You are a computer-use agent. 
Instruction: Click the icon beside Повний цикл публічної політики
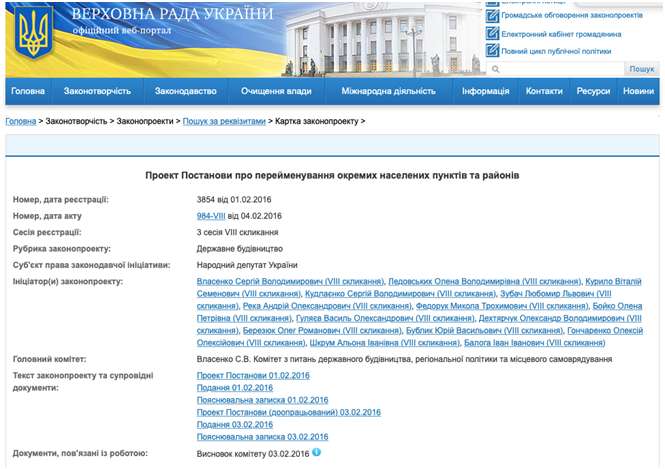[x=493, y=51]
